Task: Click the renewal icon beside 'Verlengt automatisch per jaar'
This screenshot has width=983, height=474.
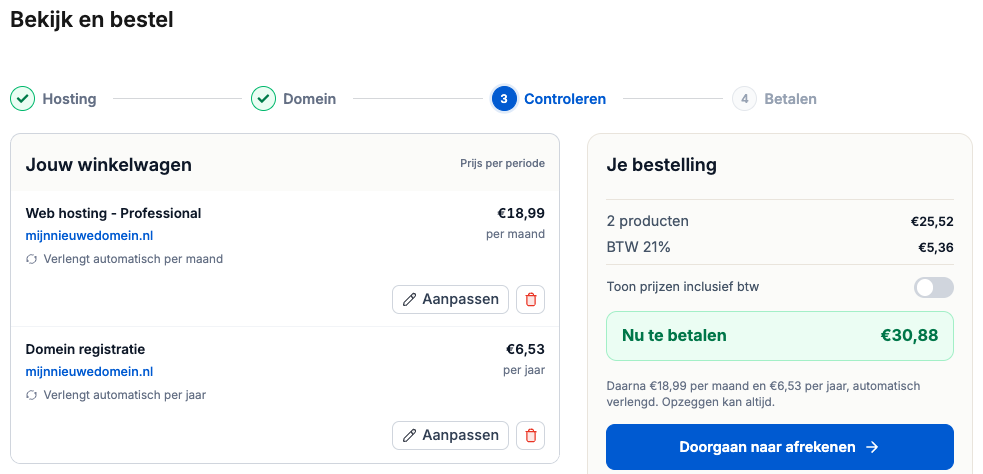Action: (31, 395)
